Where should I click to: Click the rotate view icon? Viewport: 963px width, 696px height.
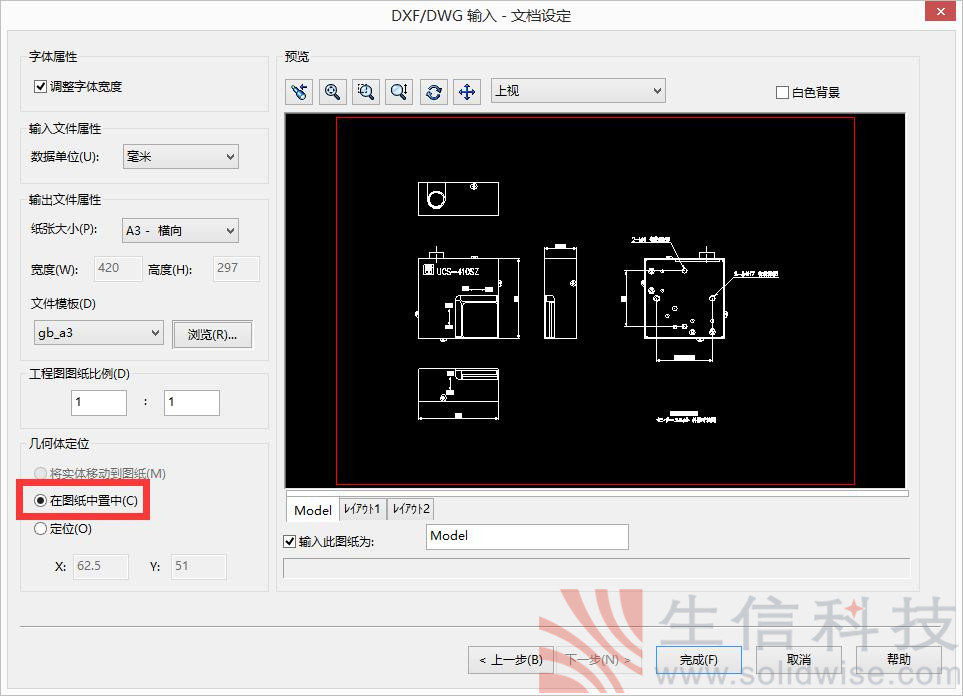(x=433, y=92)
